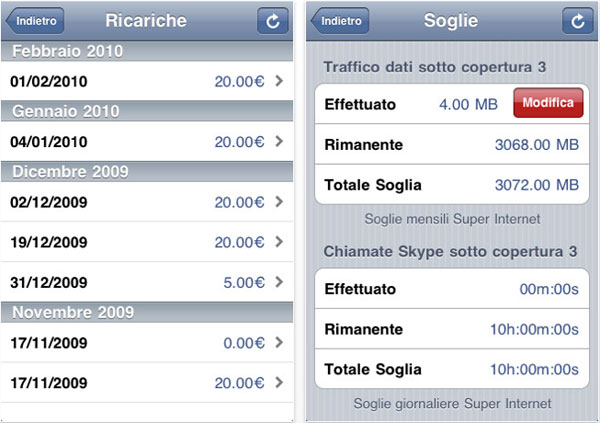The height and width of the screenshot is (423, 600).
Task: Tap Indietro on Soglie screen
Action: click(339, 21)
